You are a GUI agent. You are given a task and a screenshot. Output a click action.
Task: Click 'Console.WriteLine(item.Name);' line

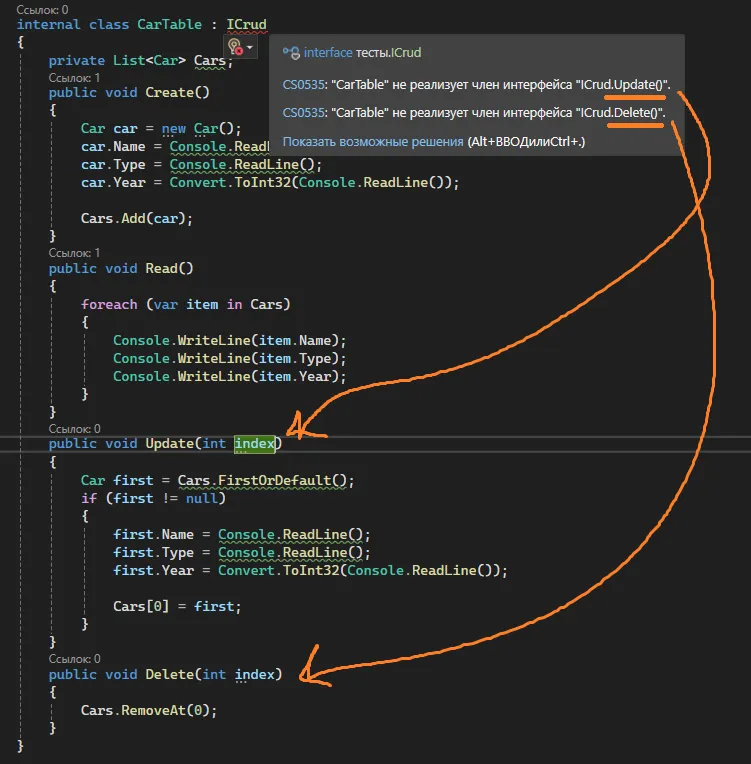click(230, 341)
